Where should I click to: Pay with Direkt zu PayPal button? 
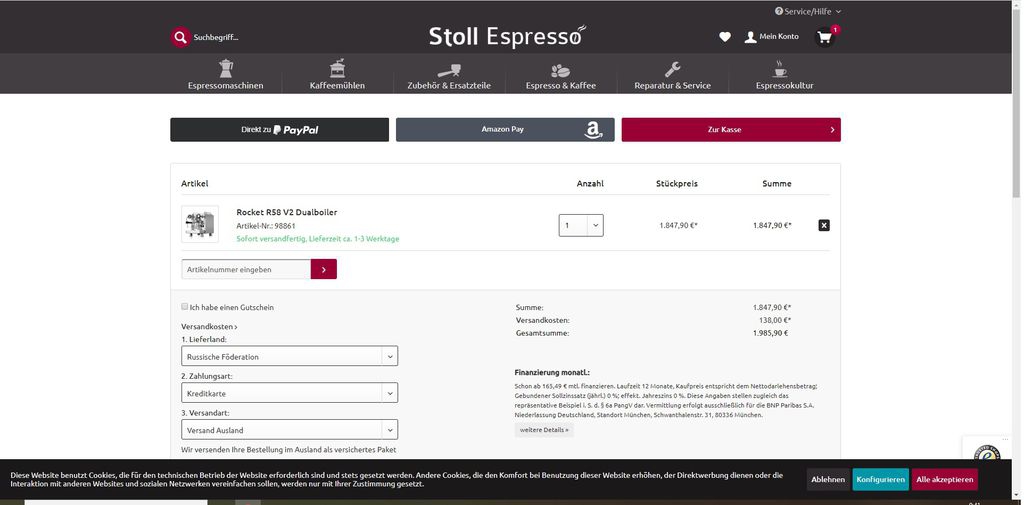[x=280, y=129]
